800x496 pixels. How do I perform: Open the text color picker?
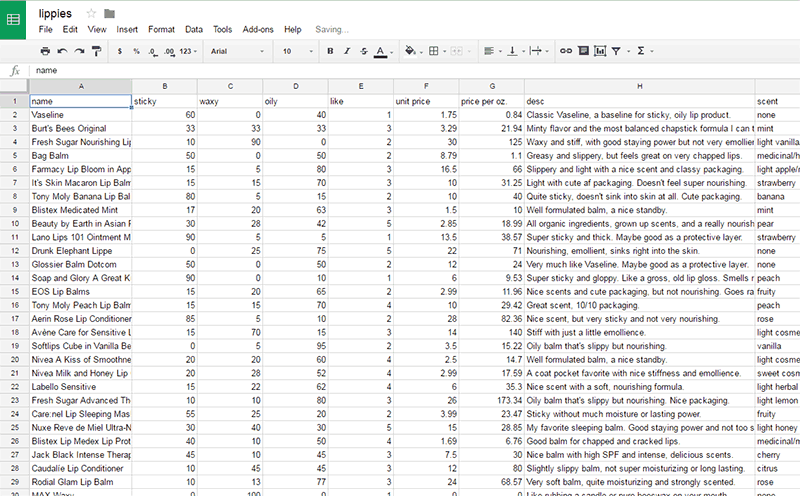click(x=381, y=52)
